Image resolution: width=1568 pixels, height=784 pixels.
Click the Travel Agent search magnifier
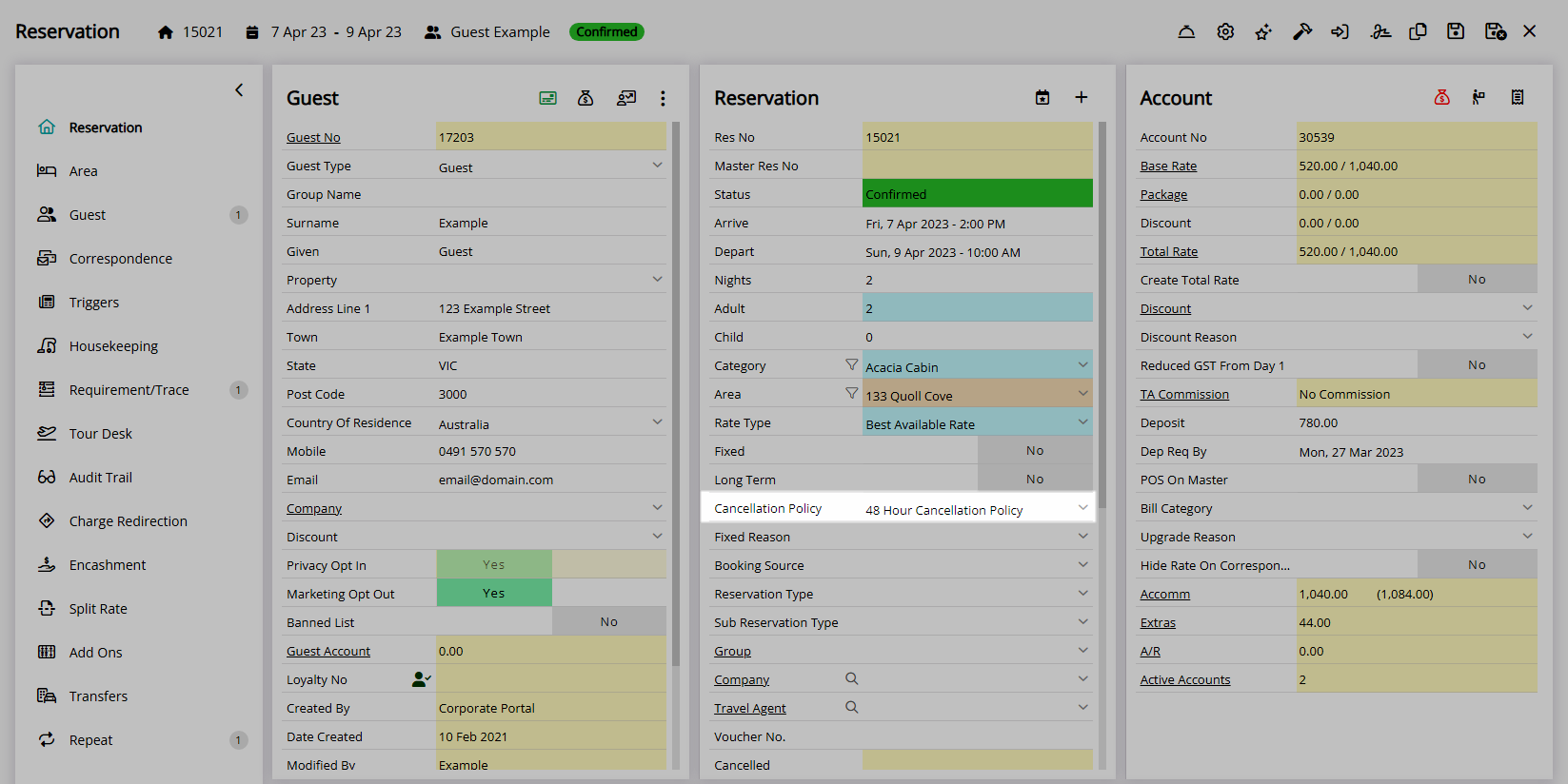coord(852,707)
